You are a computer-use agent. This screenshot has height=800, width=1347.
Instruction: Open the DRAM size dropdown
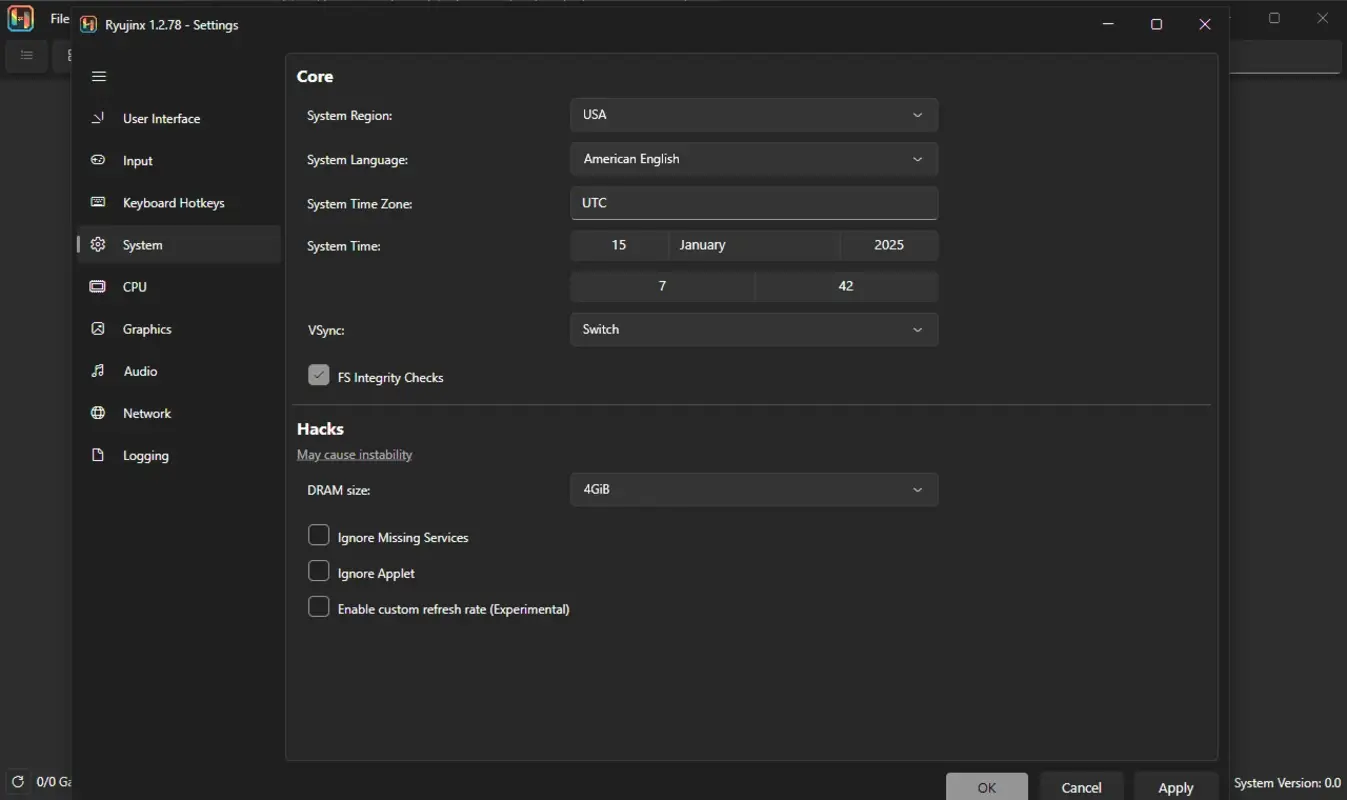click(753, 489)
